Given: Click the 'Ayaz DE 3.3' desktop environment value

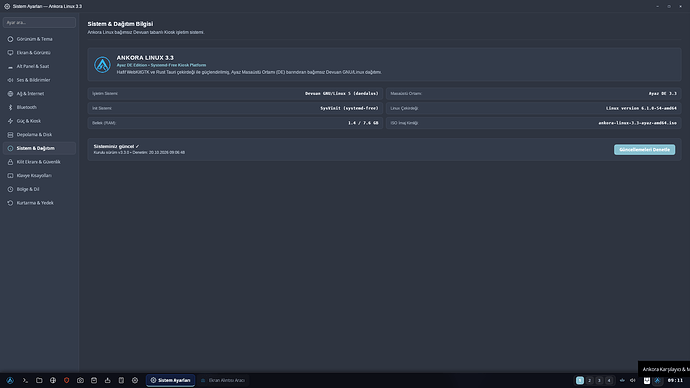Looking at the screenshot, I should click(x=662, y=94).
